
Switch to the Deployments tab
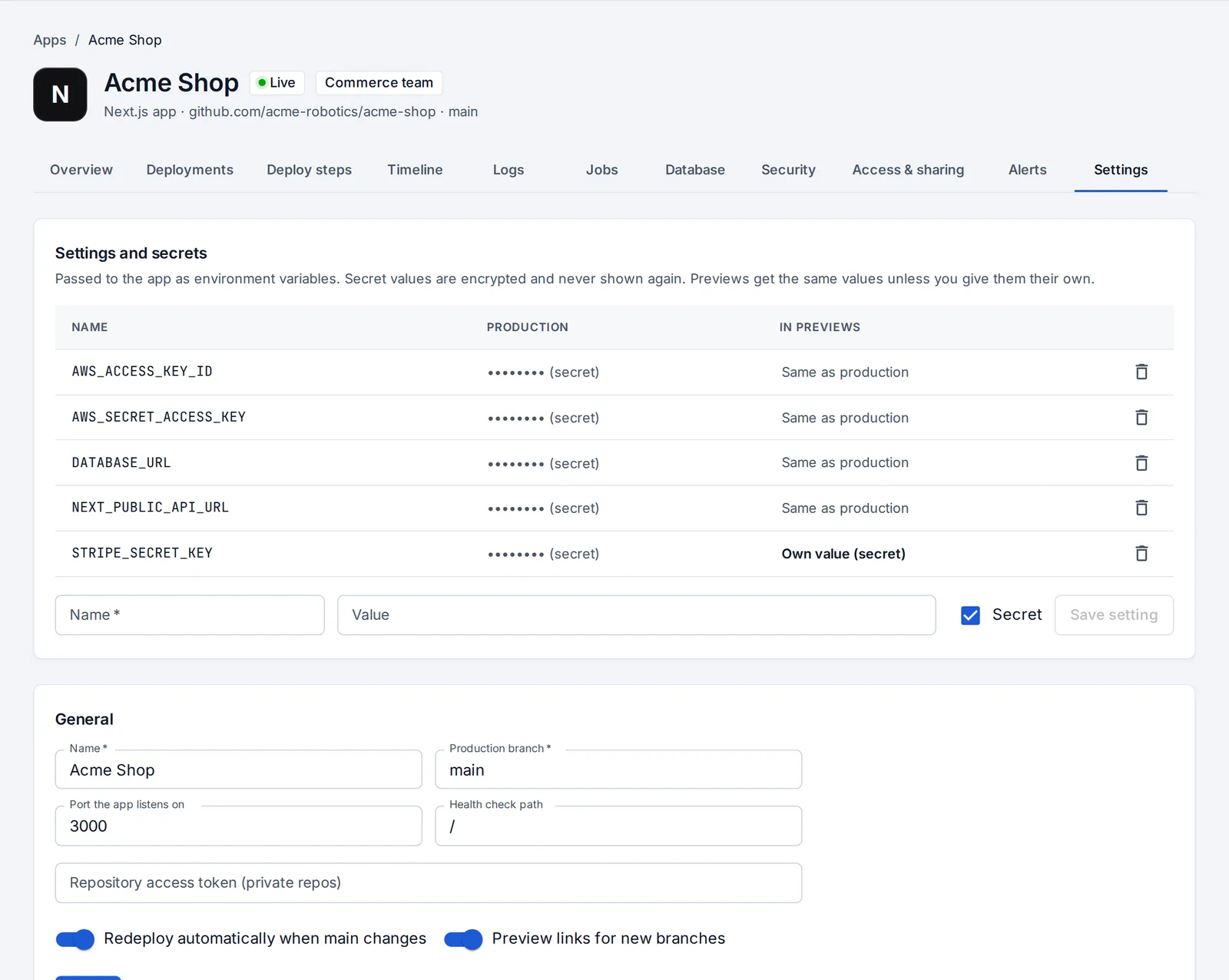190,170
